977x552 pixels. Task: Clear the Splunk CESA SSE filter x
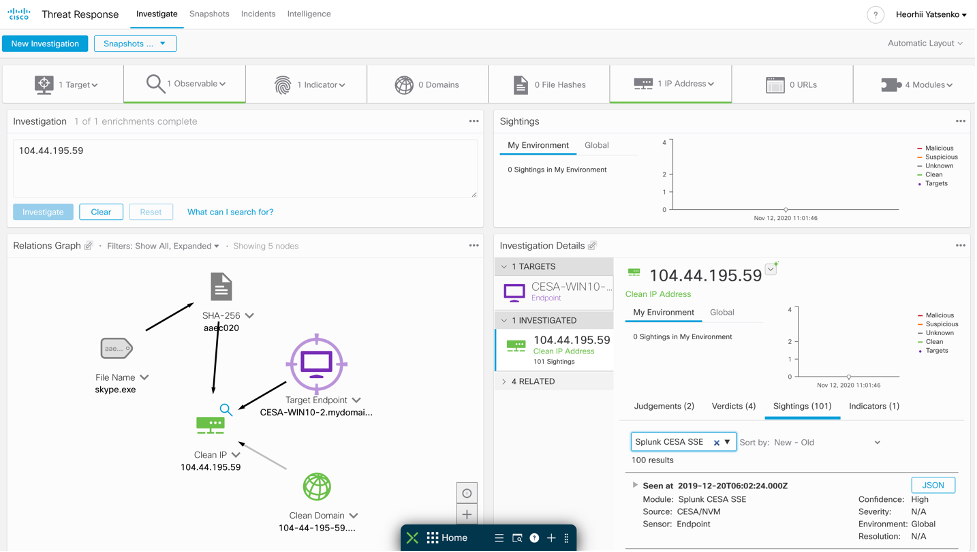tap(716, 442)
